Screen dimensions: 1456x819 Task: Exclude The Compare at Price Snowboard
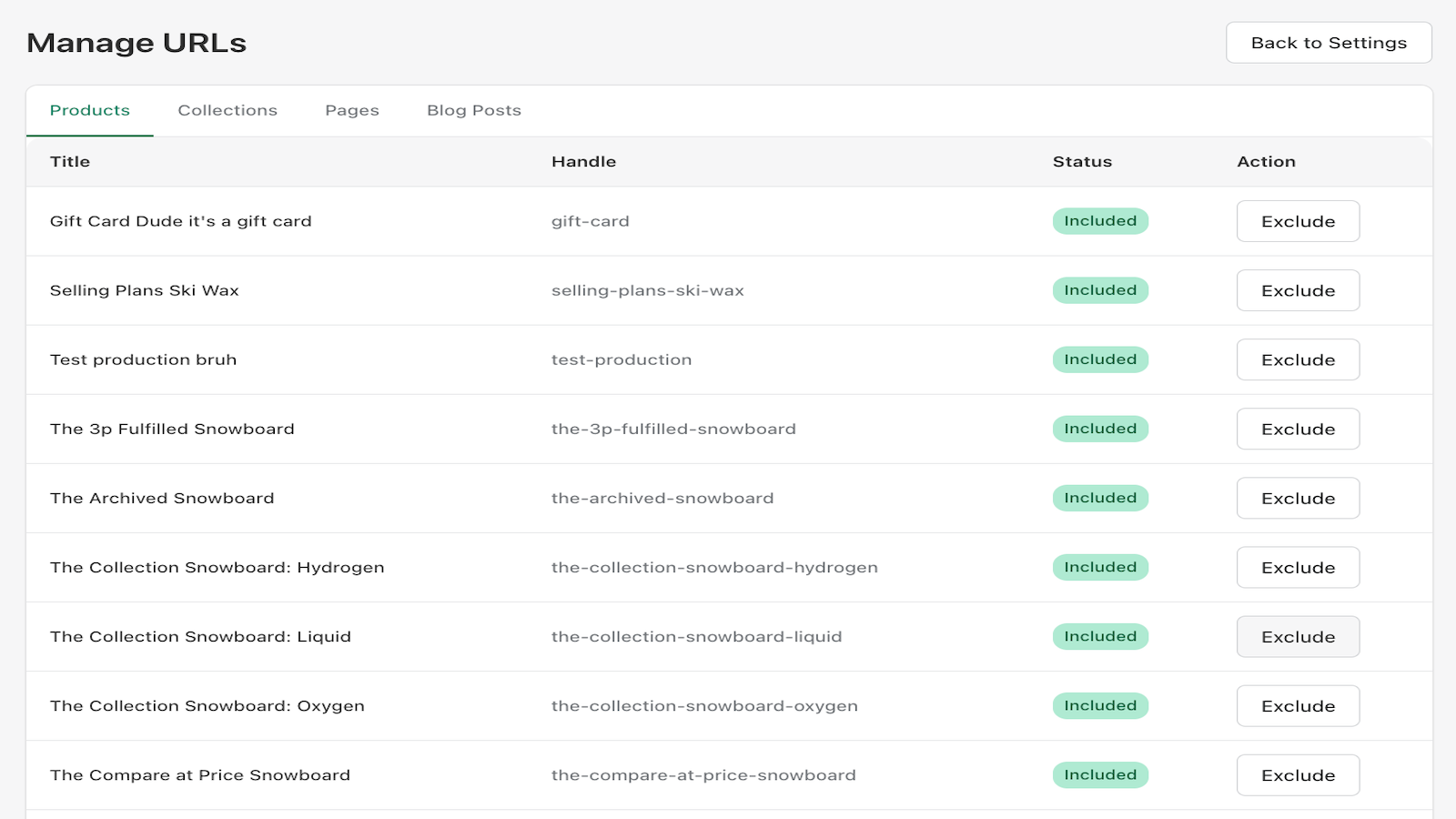1298,774
